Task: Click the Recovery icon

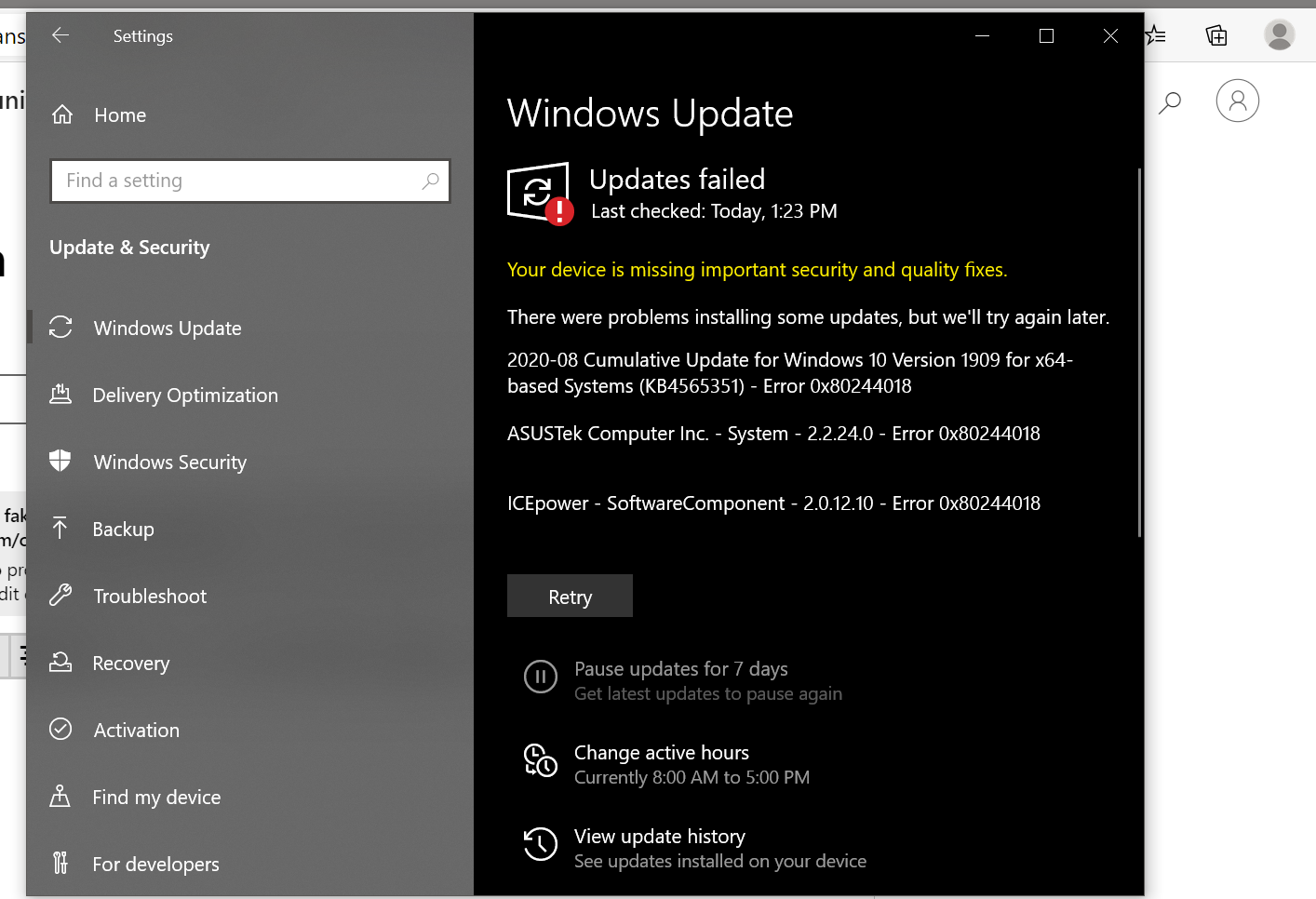Action: click(60, 662)
